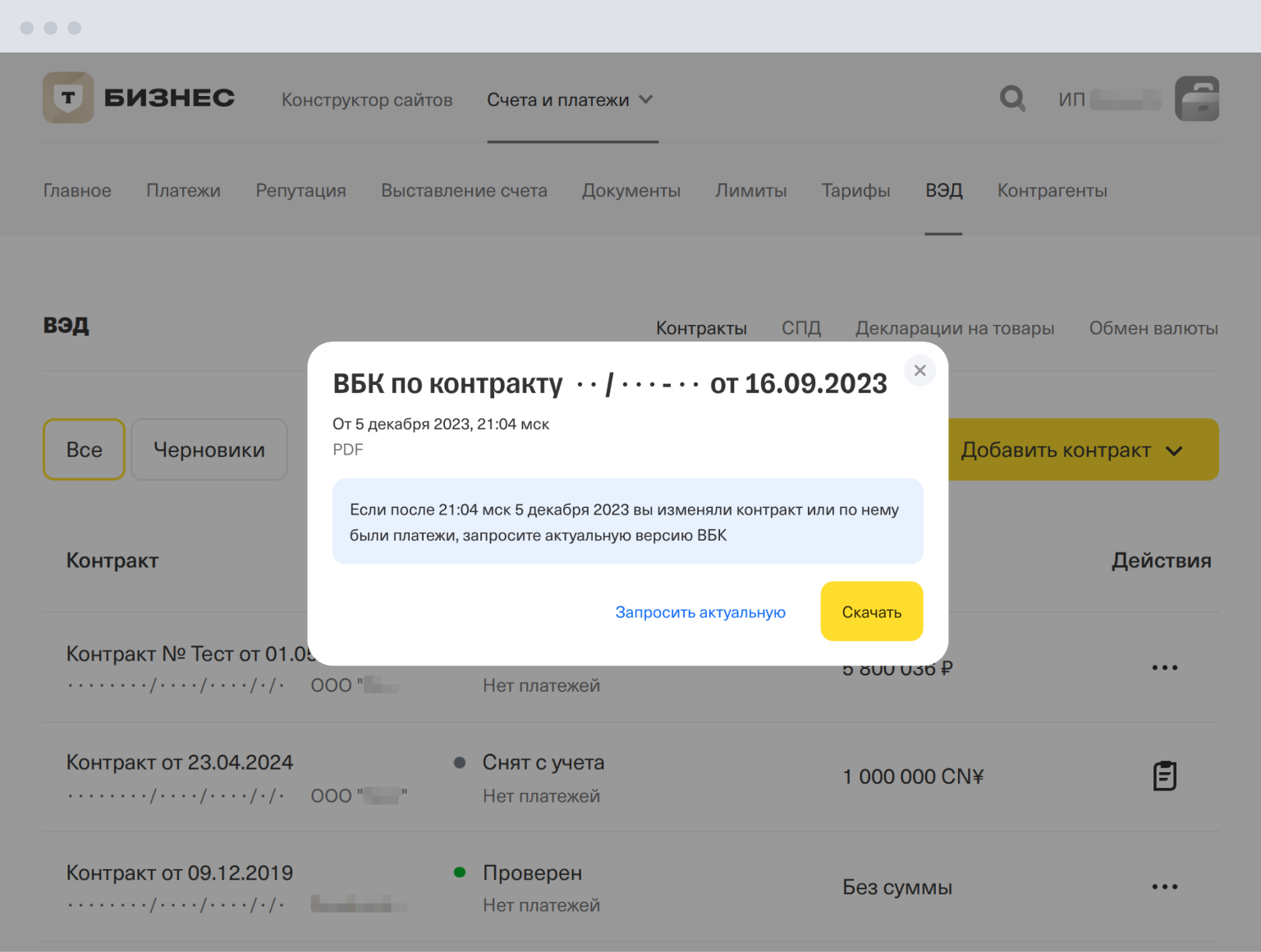Select the Все filter
The height and width of the screenshot is (952, 1261).
pyautogui.click(x=83, y=449)
